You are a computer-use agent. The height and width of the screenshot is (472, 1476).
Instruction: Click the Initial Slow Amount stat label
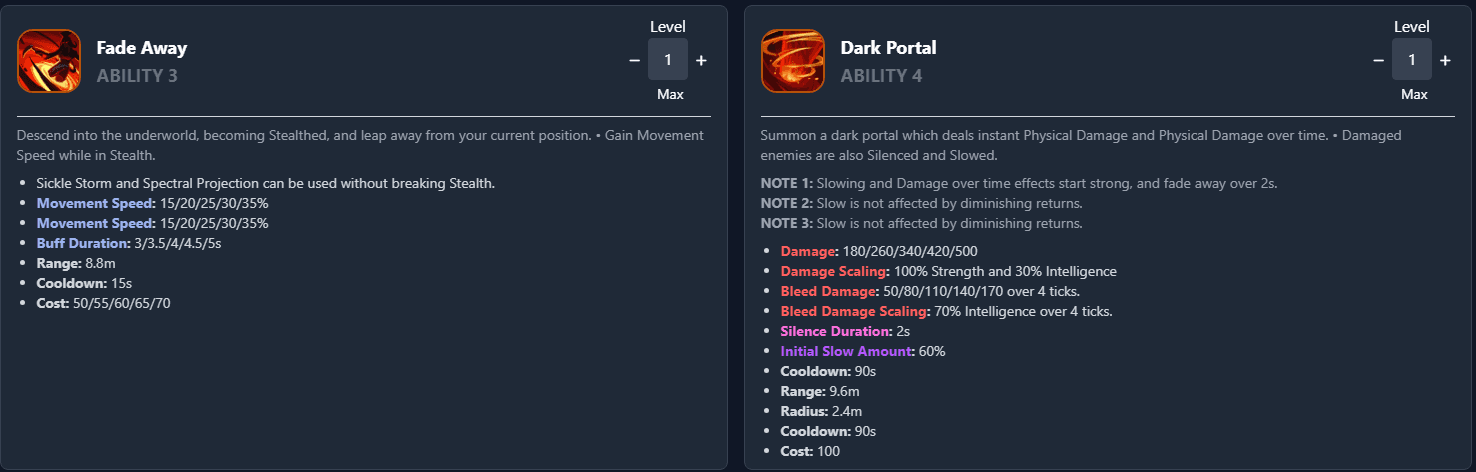[x=847, y=351]
